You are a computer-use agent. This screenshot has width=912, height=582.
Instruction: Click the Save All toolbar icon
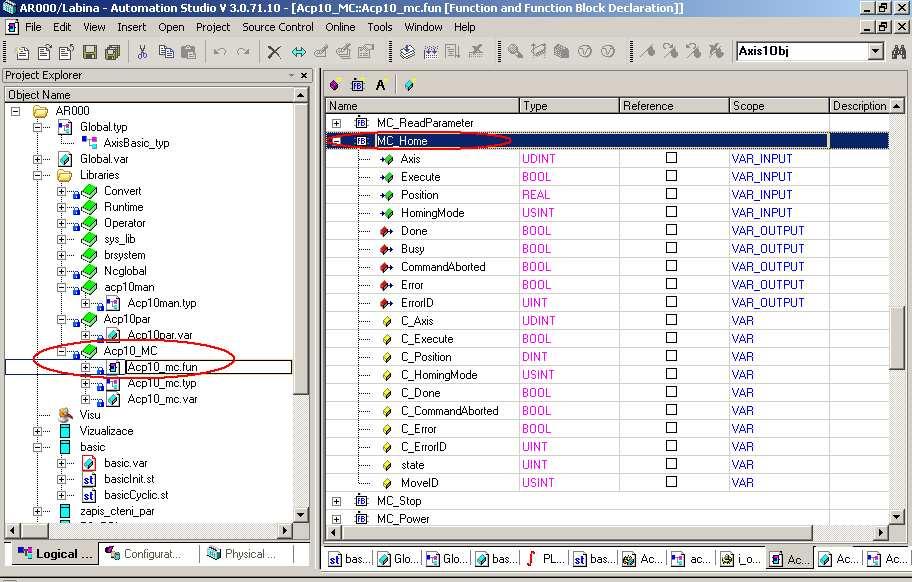tap(112, 52)
